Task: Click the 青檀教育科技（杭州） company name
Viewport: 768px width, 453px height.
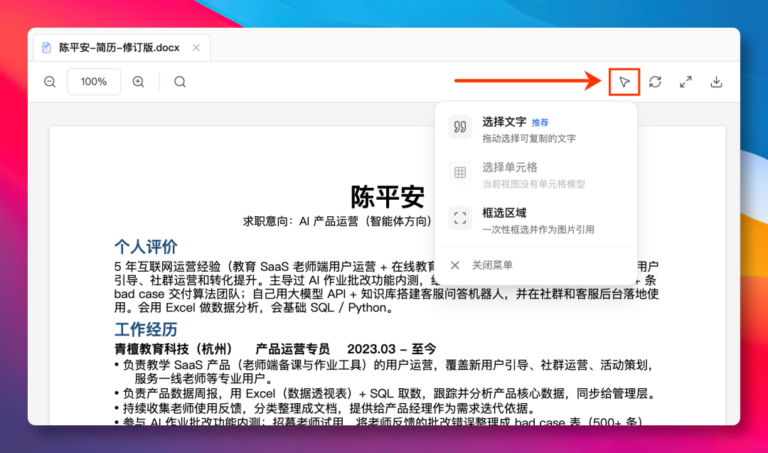Action: tap(173, 349)
